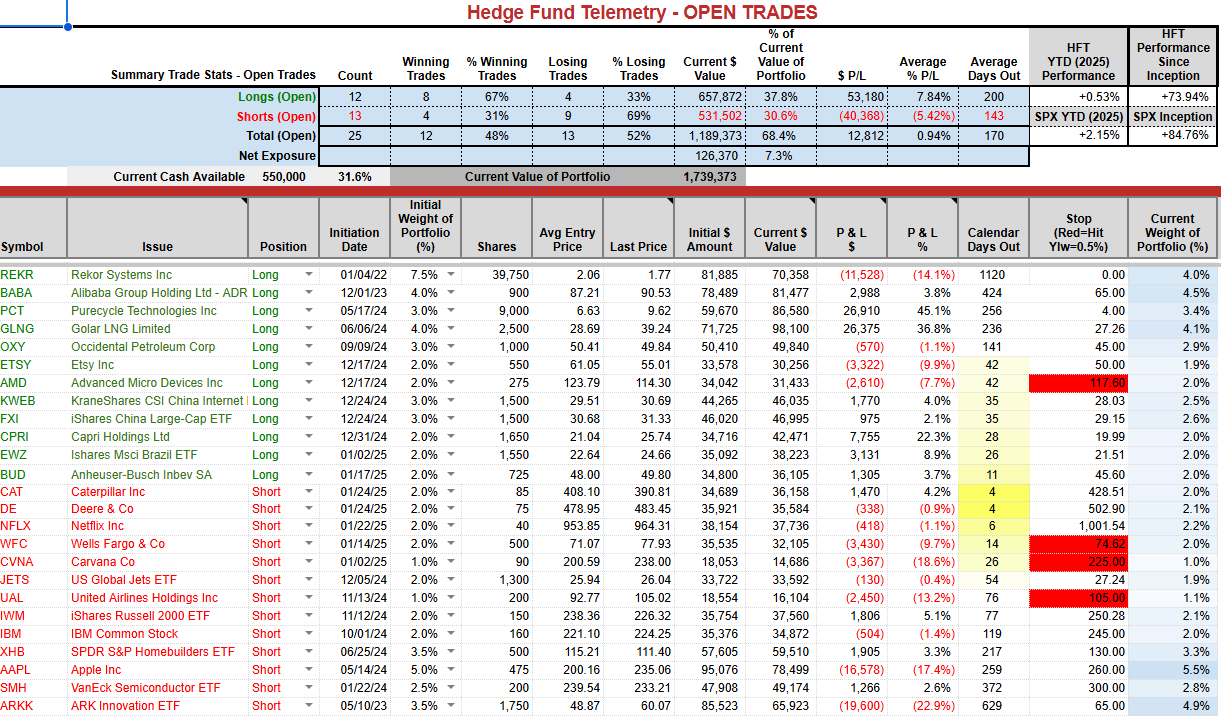Click the Current Cash Available value 550,000
Image resolution: width=1221 pixels, height=719 pixels.
[284, 177]
